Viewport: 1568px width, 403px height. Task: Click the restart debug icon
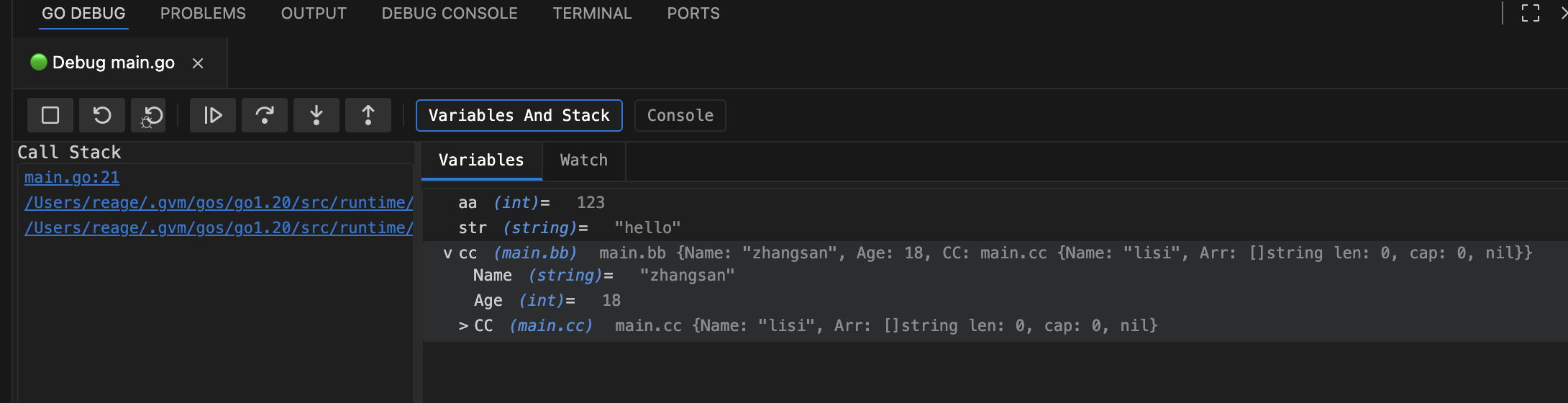(x=102, y=115)
